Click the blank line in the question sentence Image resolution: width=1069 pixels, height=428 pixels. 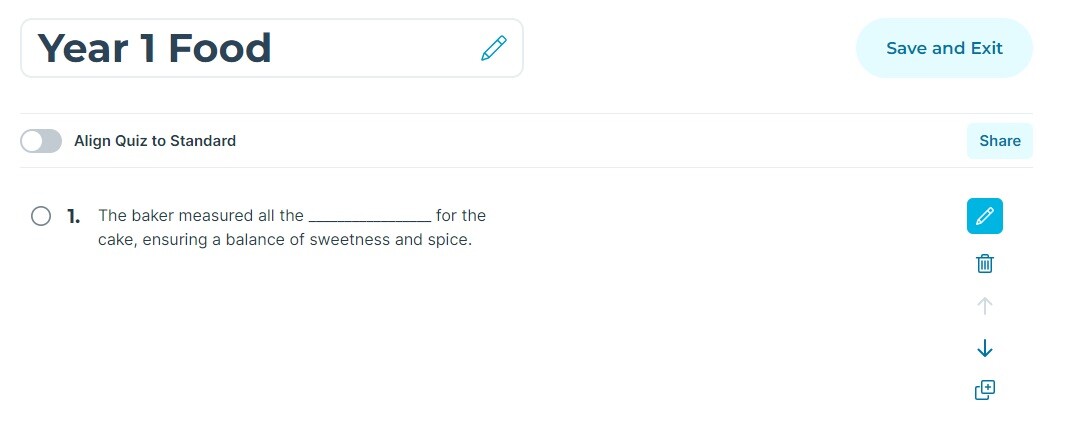[370, 219]
